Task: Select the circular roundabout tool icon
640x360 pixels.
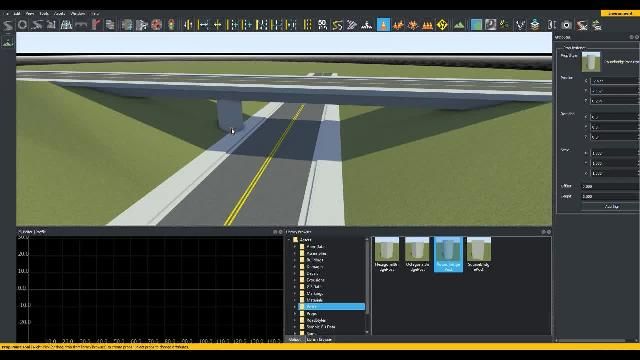Action: click(22, 25)
